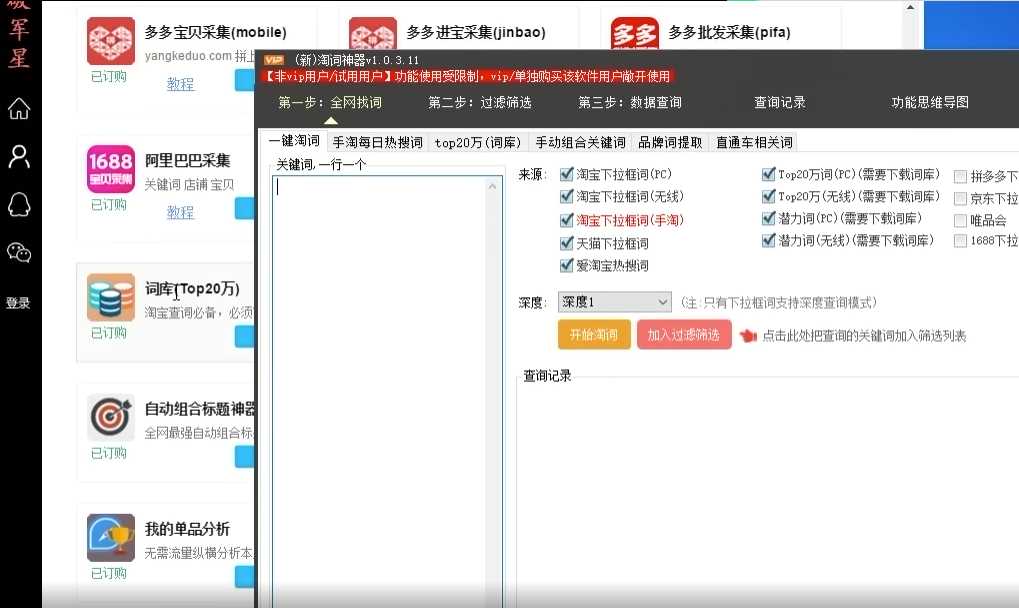Viewport: 1019px width, 608px height.
Task: Click the 已订购 label under 自动组合标题神器
Action: [x=109, y=453]
